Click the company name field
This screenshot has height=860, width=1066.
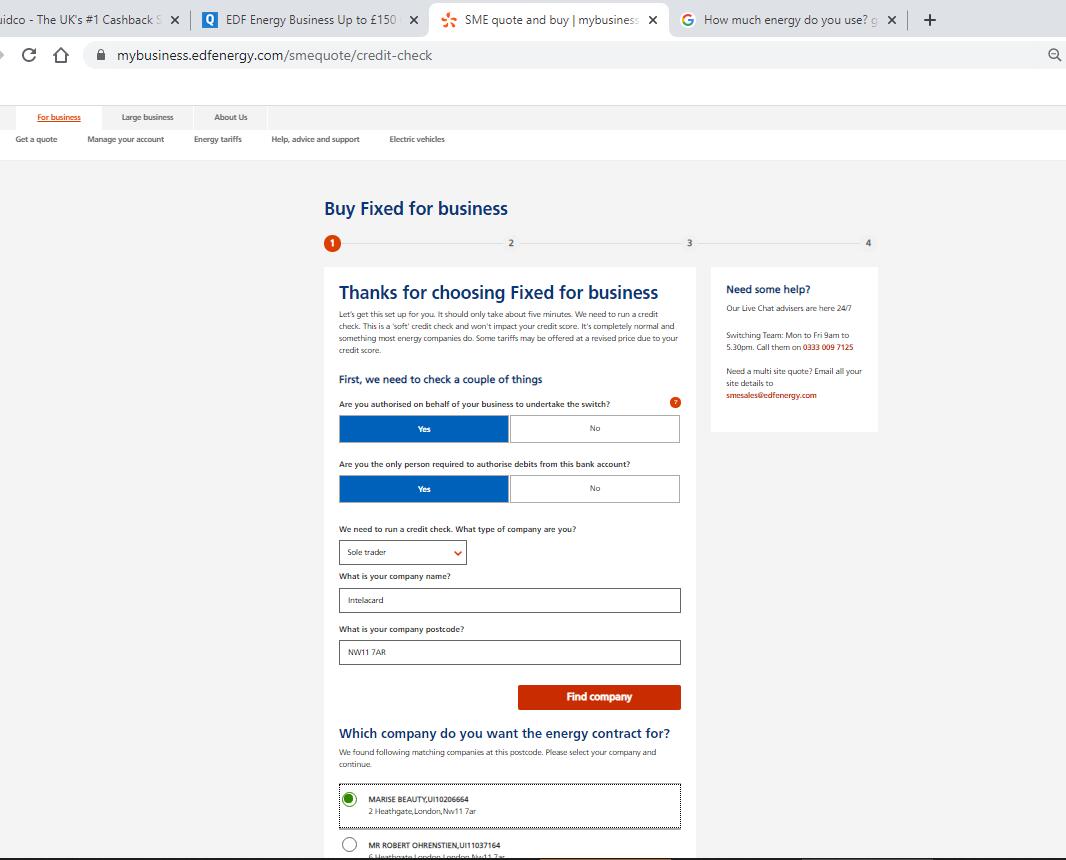pyautogui.click(x=510, y=600)
